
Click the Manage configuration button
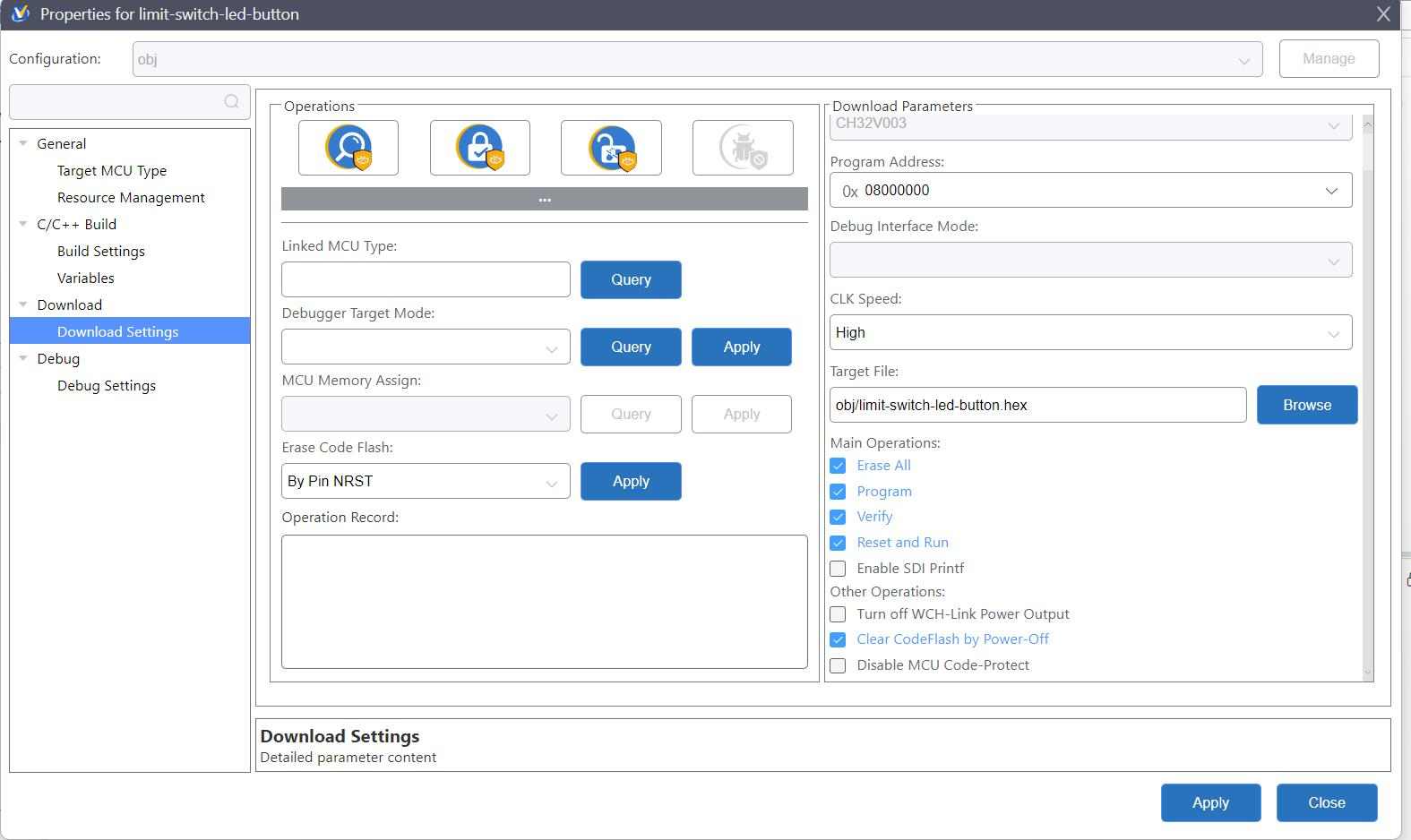(x=1329, y=58)
